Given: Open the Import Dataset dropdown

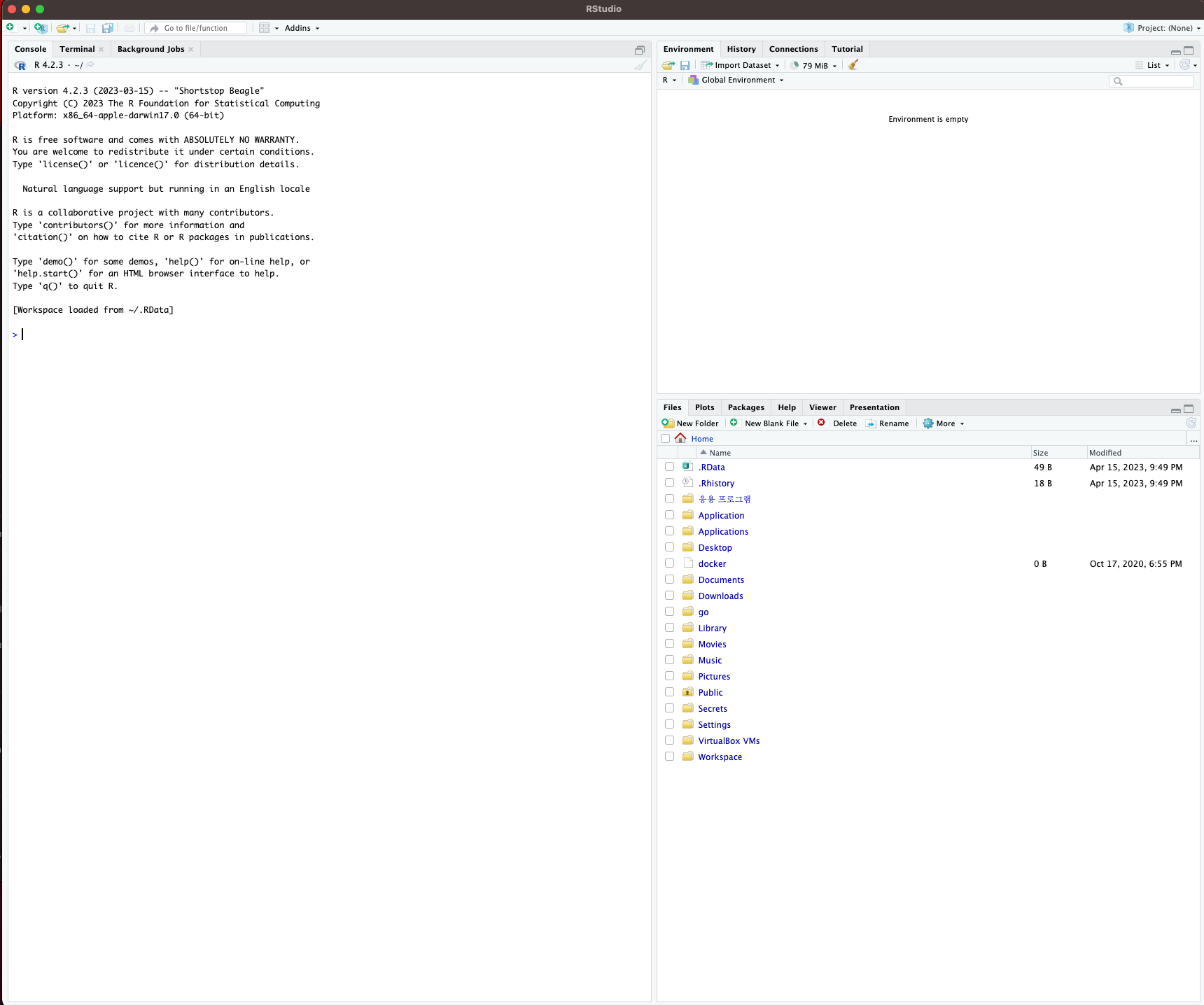Looking at the screenshot, I should [741, 65].
